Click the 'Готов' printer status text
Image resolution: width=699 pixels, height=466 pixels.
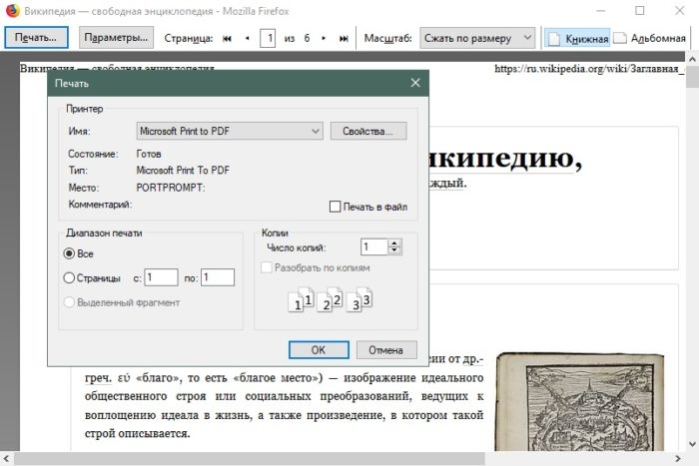click(x=148, y=154)
